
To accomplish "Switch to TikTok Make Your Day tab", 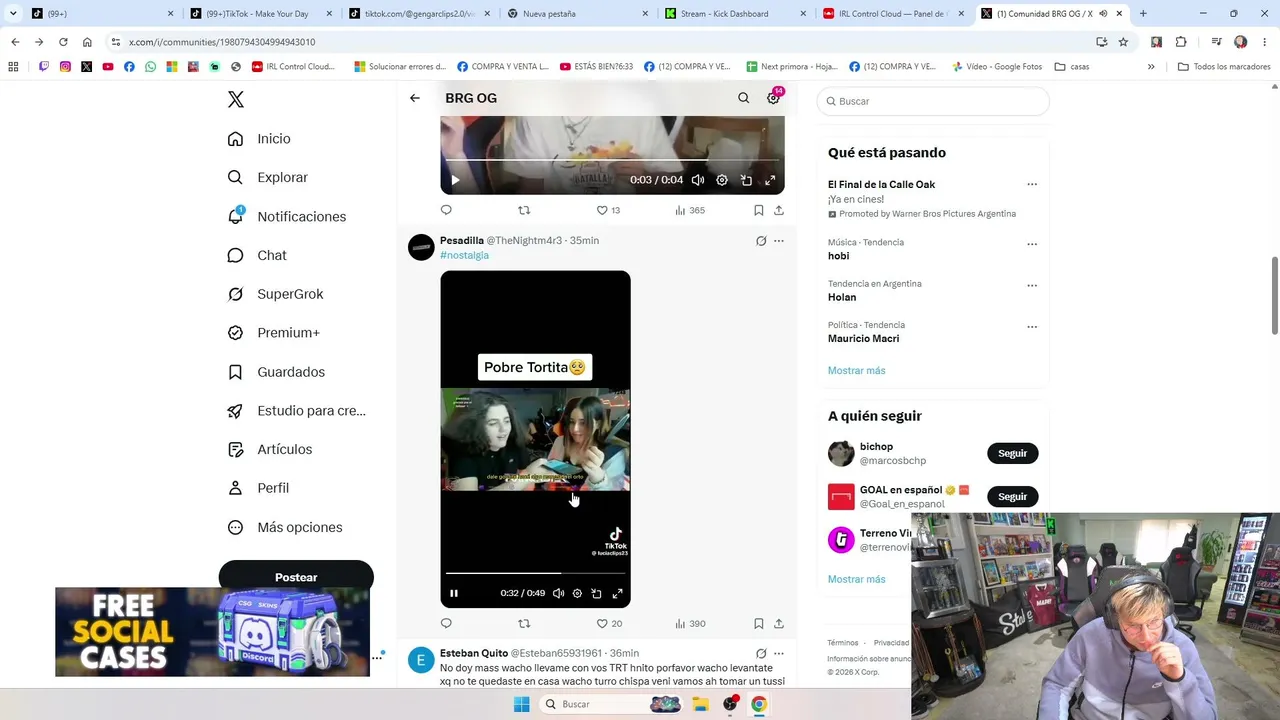I will click(259, 14).
